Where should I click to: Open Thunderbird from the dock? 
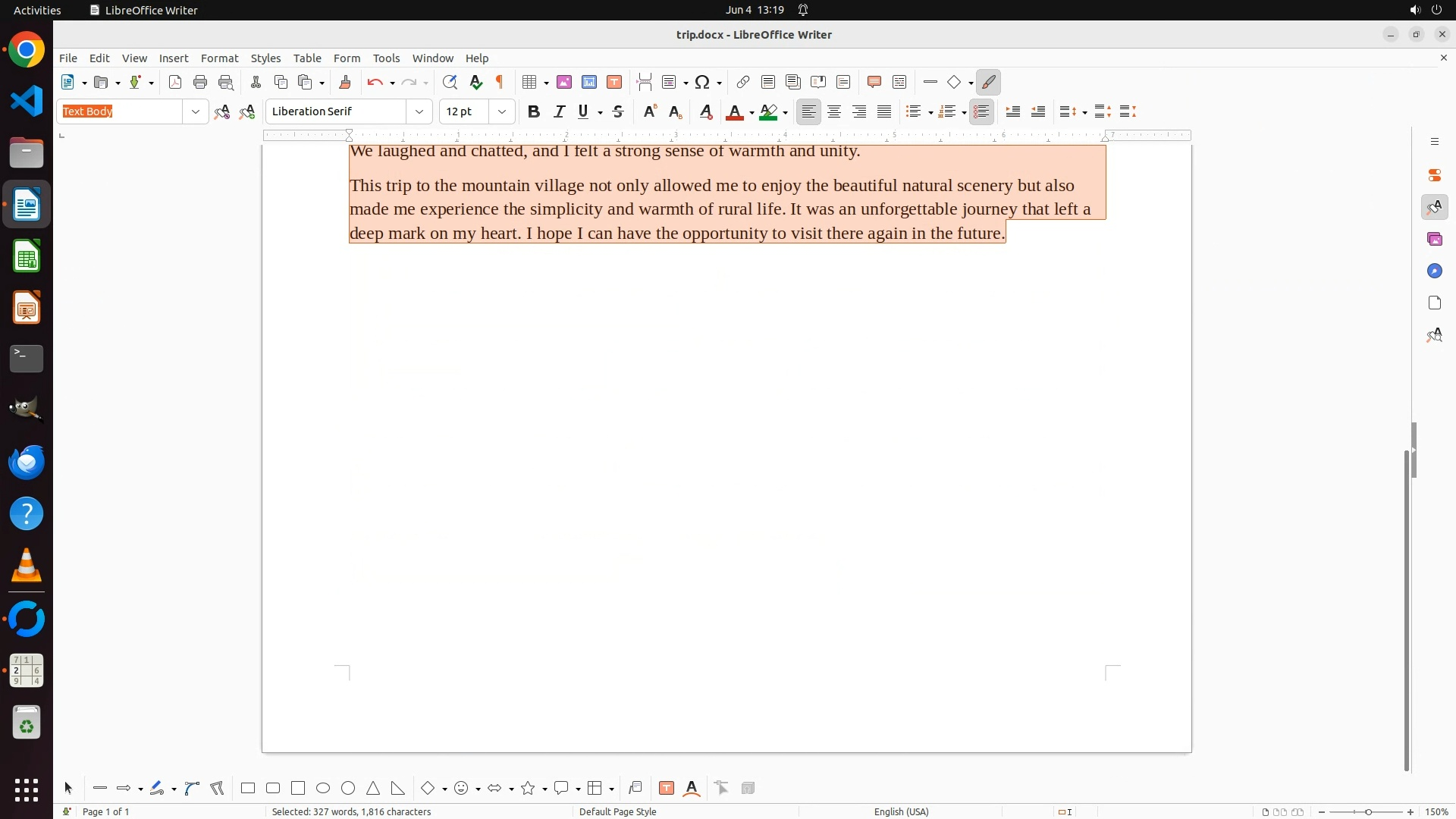(27, 462)
